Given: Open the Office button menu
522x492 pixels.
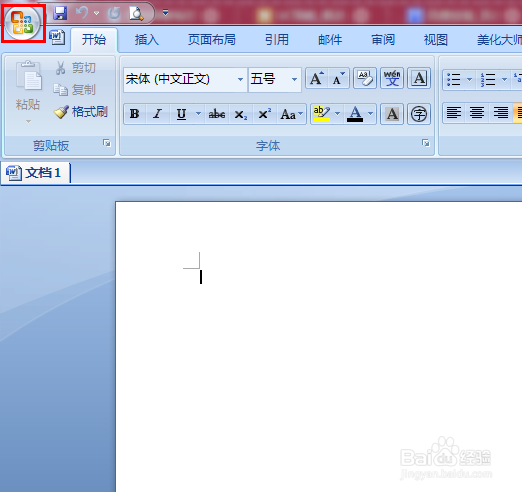Looking at the screenshot, I should tap(22, 23).
